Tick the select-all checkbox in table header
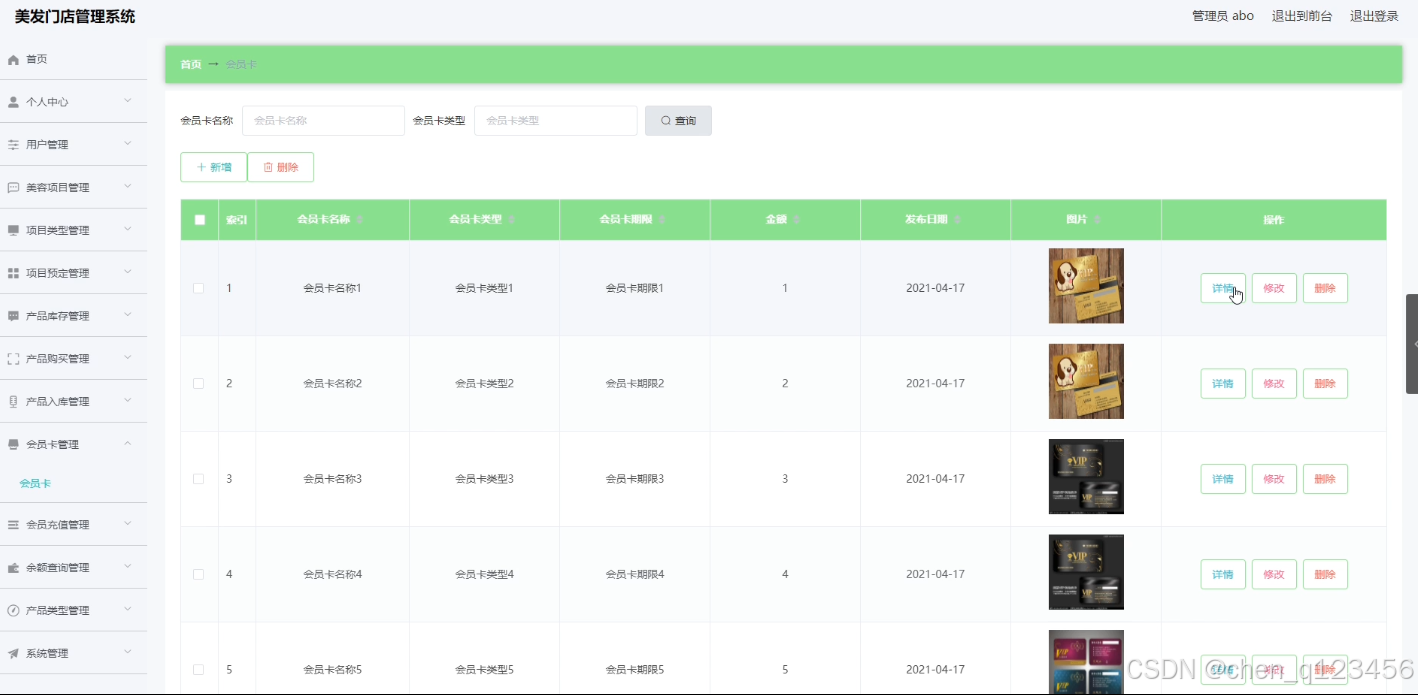 199,220
